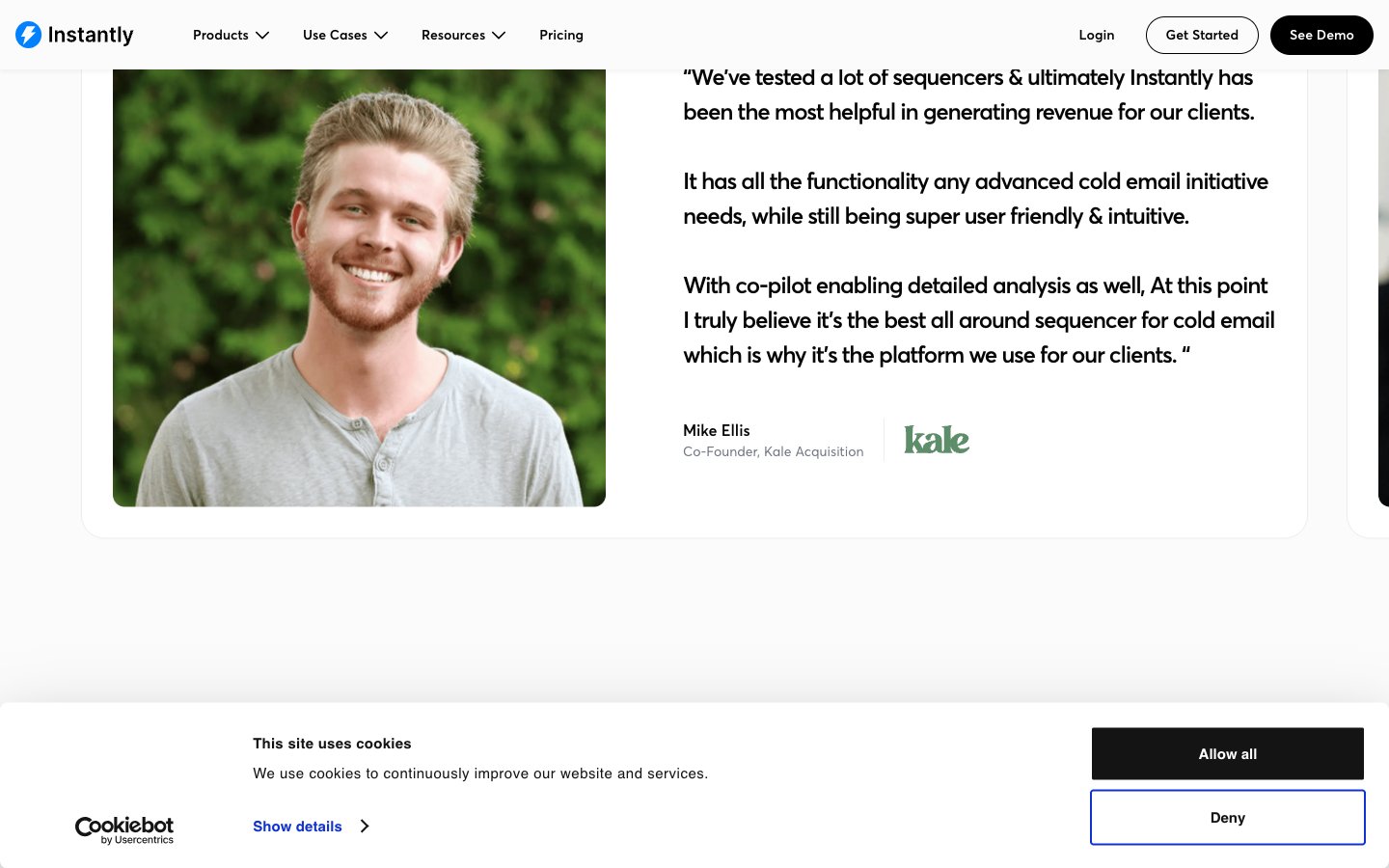1389x868 pixels.
Task: Click Mike Ellis's testimonial photo
Action: coord(359,287)
